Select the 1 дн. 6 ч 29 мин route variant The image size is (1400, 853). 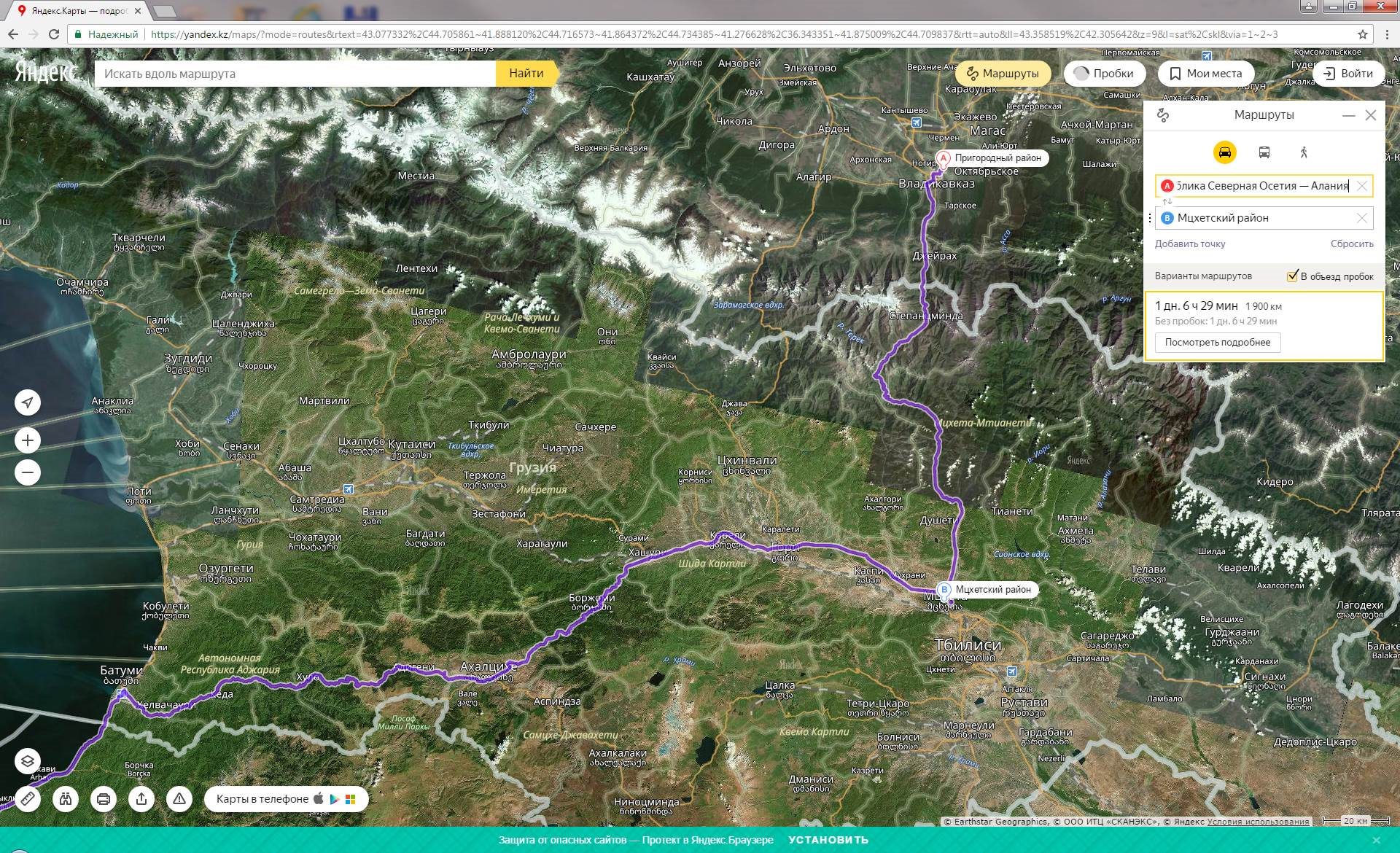pos(1264,326)
